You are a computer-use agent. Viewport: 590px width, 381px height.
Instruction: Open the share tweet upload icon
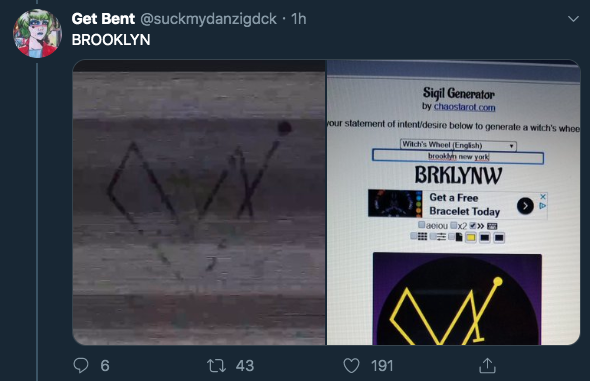coord(487,365)
